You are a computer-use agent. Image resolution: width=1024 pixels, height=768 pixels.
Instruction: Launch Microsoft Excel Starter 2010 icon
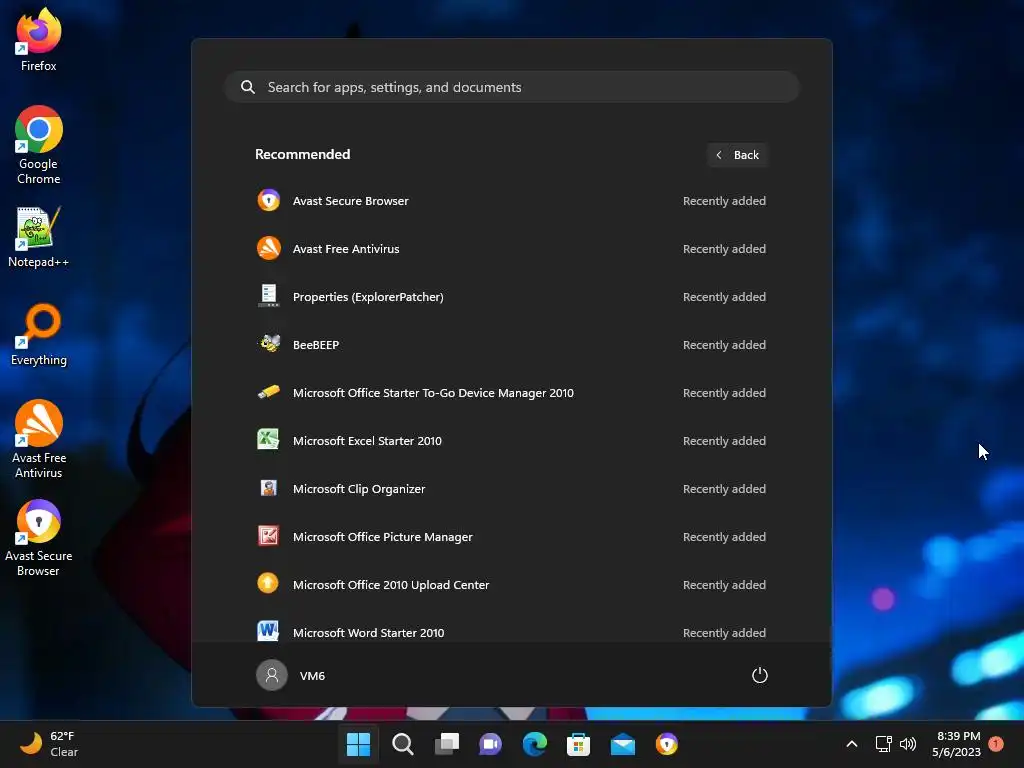pyautogui.click(x=268, y=440)
